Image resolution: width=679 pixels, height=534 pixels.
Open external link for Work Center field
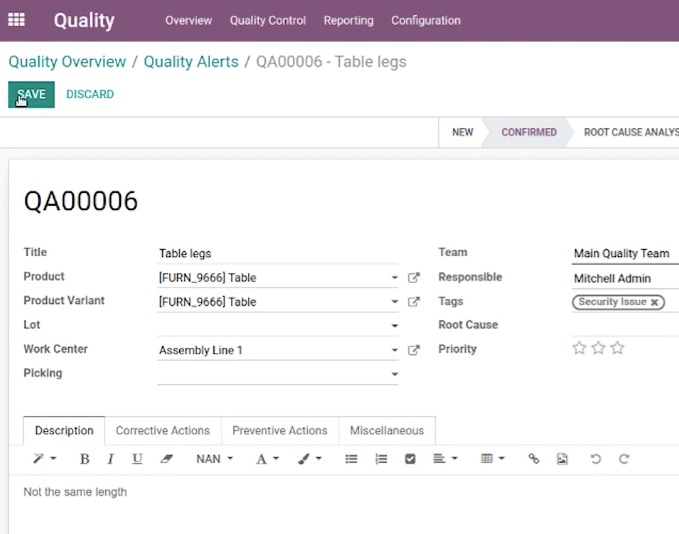[414, 350]
